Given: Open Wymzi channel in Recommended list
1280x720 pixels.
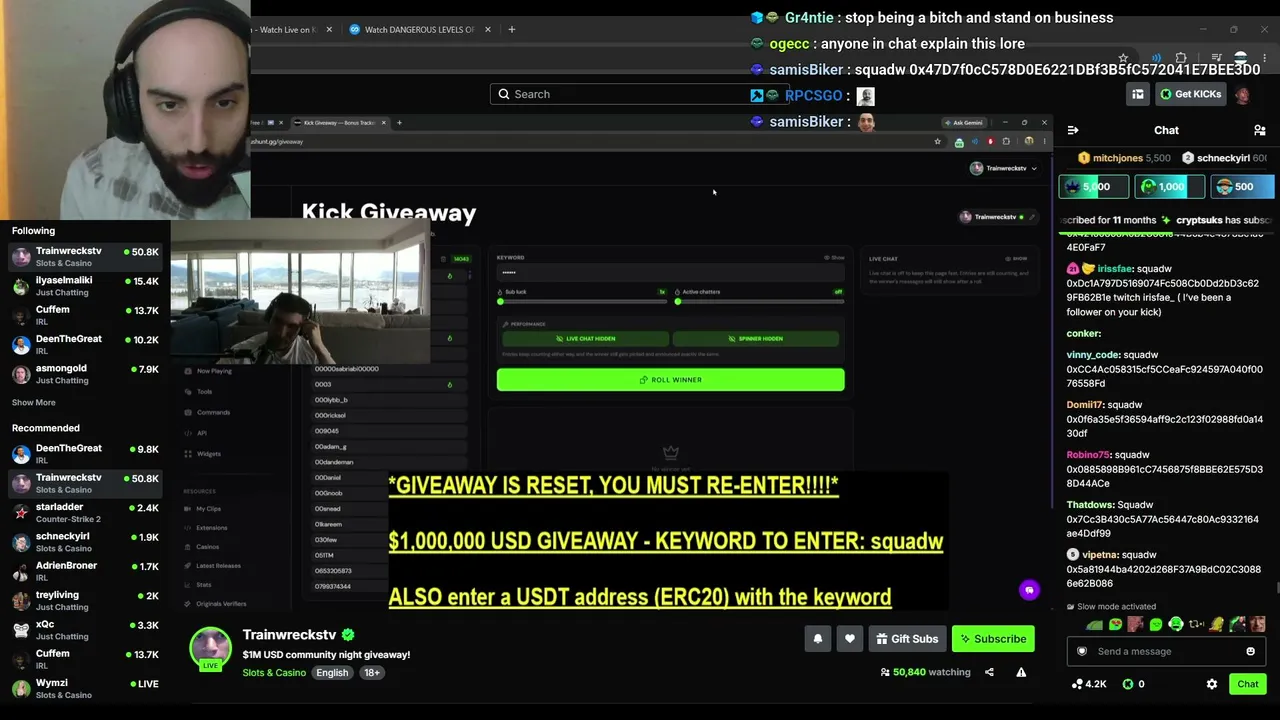Looking at the screenshot, I should [84, 688].
